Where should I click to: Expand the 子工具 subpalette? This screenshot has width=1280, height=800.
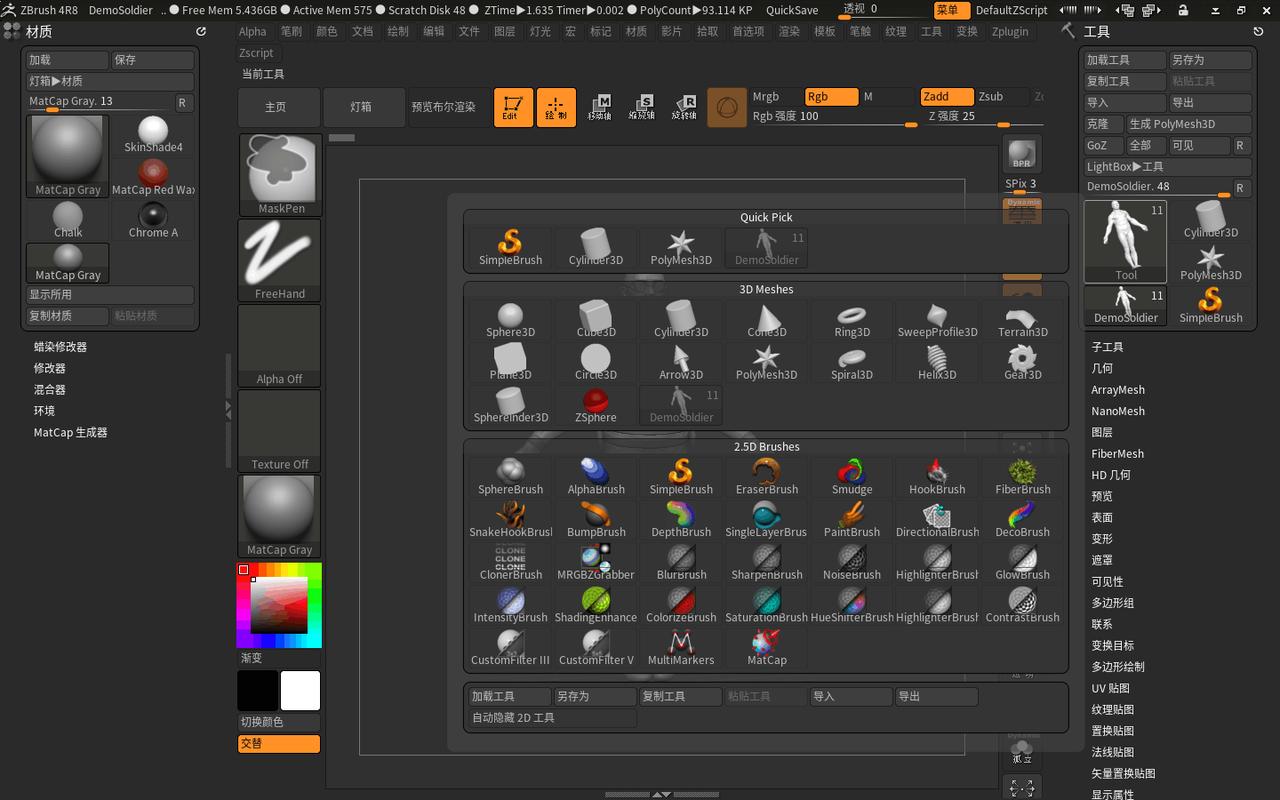click(x=1107, y=347)
